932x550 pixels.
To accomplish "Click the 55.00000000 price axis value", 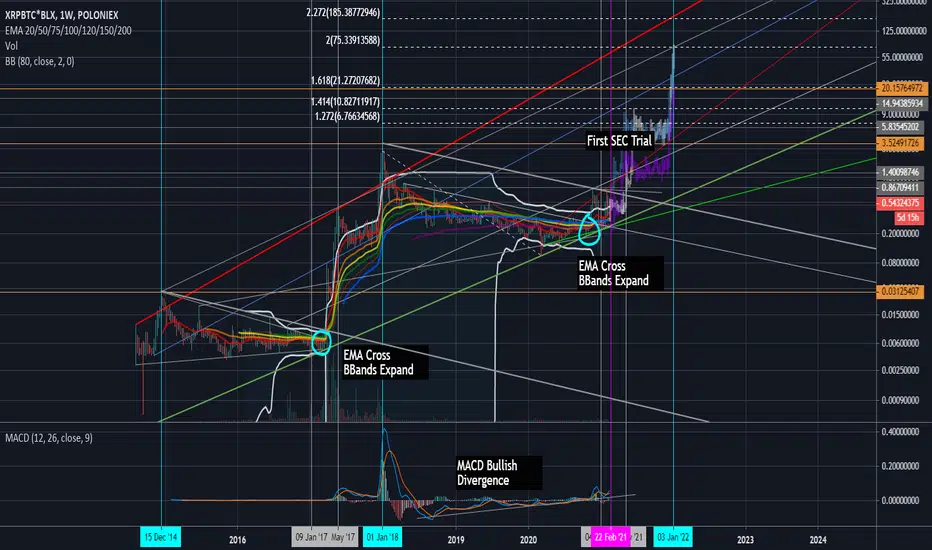I will pyautogui.click(x=903, y=57).
